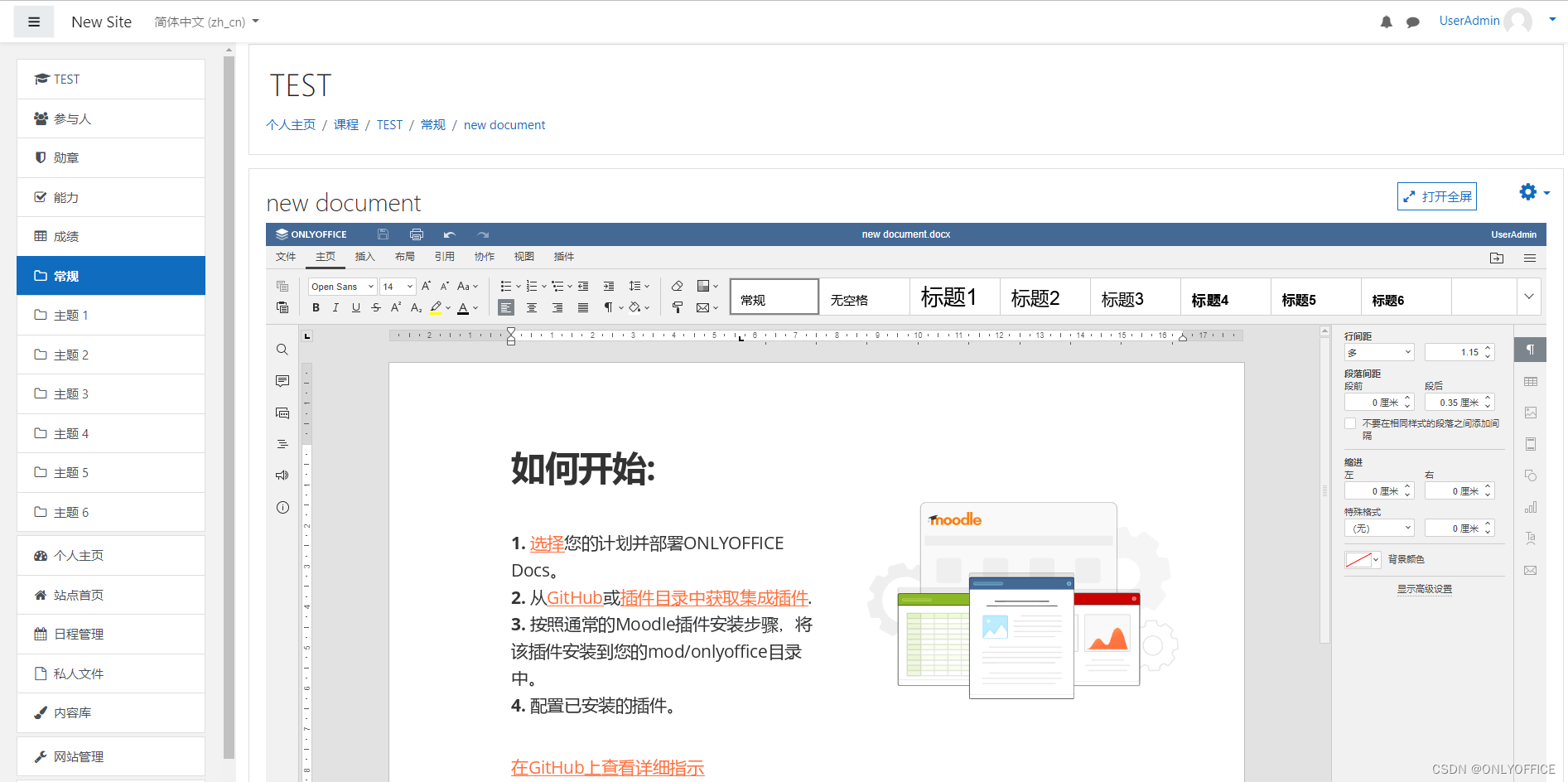This screenshot has height=782, width=1568.
Task: Open image settings in right sidebar
Action: click(x=1530, y=413)
